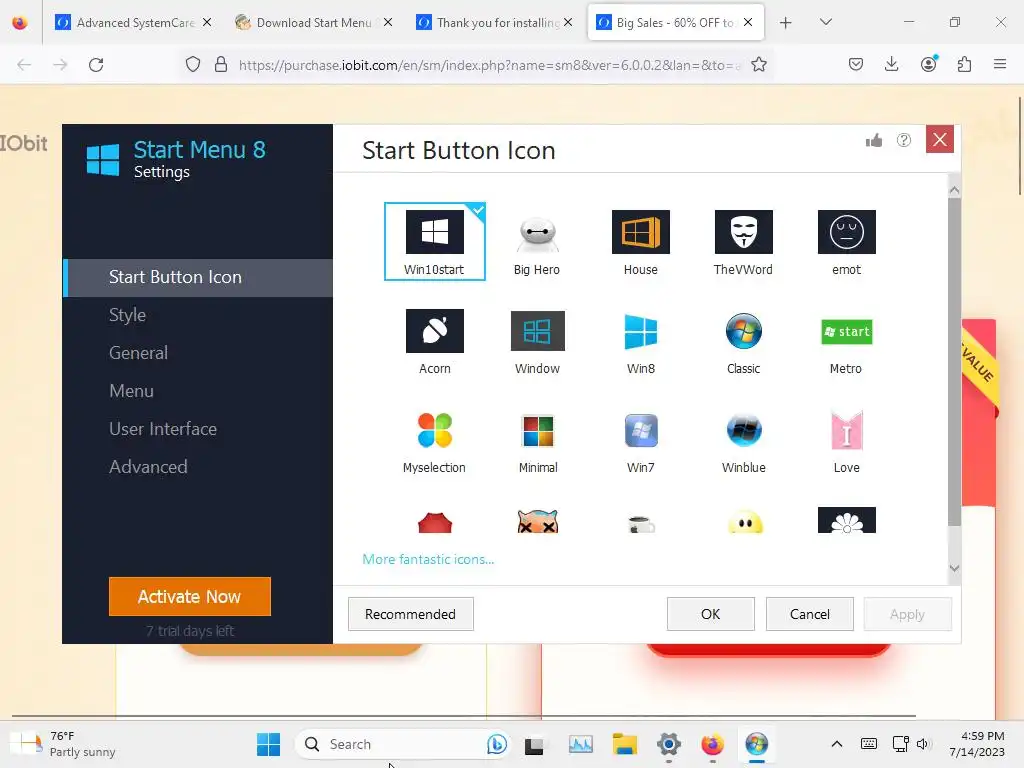
Task: Select the Acorn start icon
Action: pos(434,341)
